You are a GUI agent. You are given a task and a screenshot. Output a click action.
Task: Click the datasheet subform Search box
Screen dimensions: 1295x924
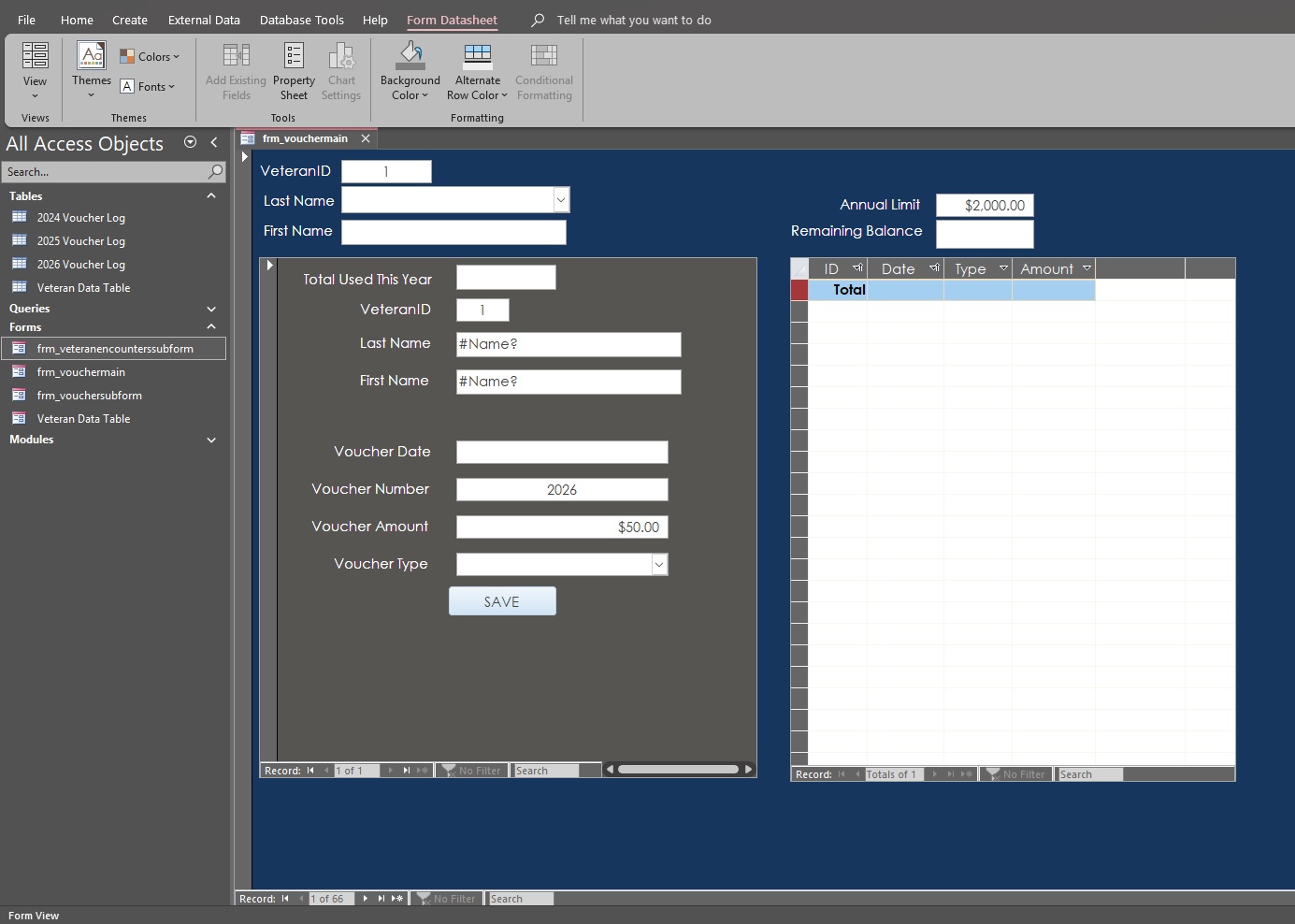[1089, 774]
